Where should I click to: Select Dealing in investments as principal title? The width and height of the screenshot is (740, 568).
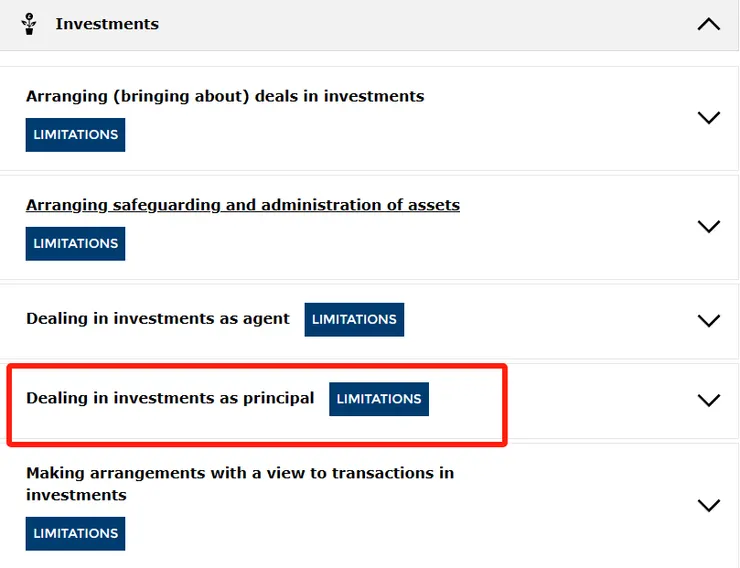[170, 398]
